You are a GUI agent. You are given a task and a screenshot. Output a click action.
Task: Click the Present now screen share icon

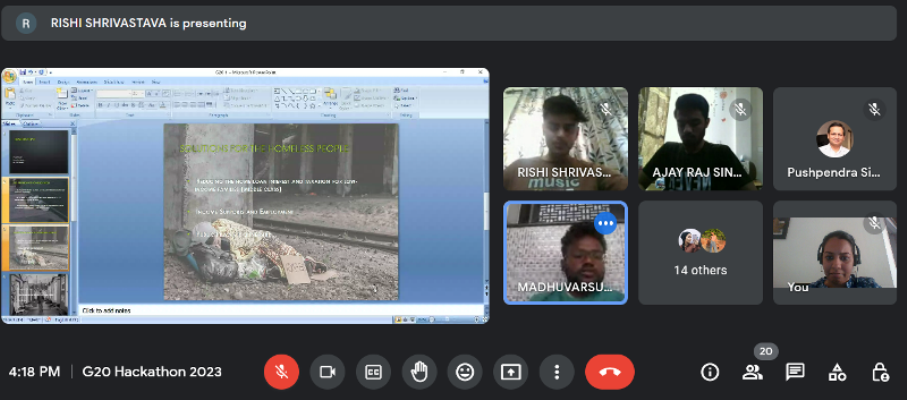(x=510, y=371)
